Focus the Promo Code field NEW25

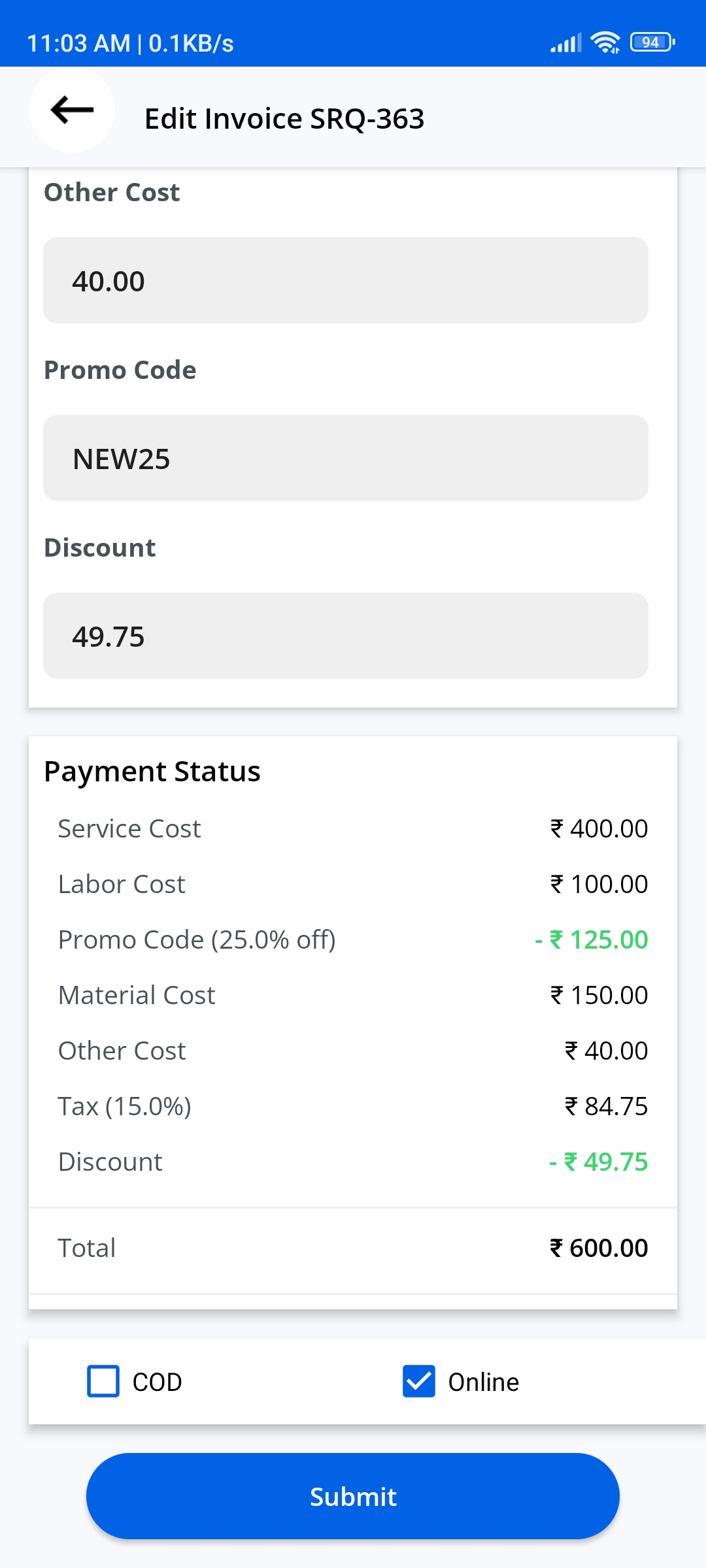click(345, 458)
